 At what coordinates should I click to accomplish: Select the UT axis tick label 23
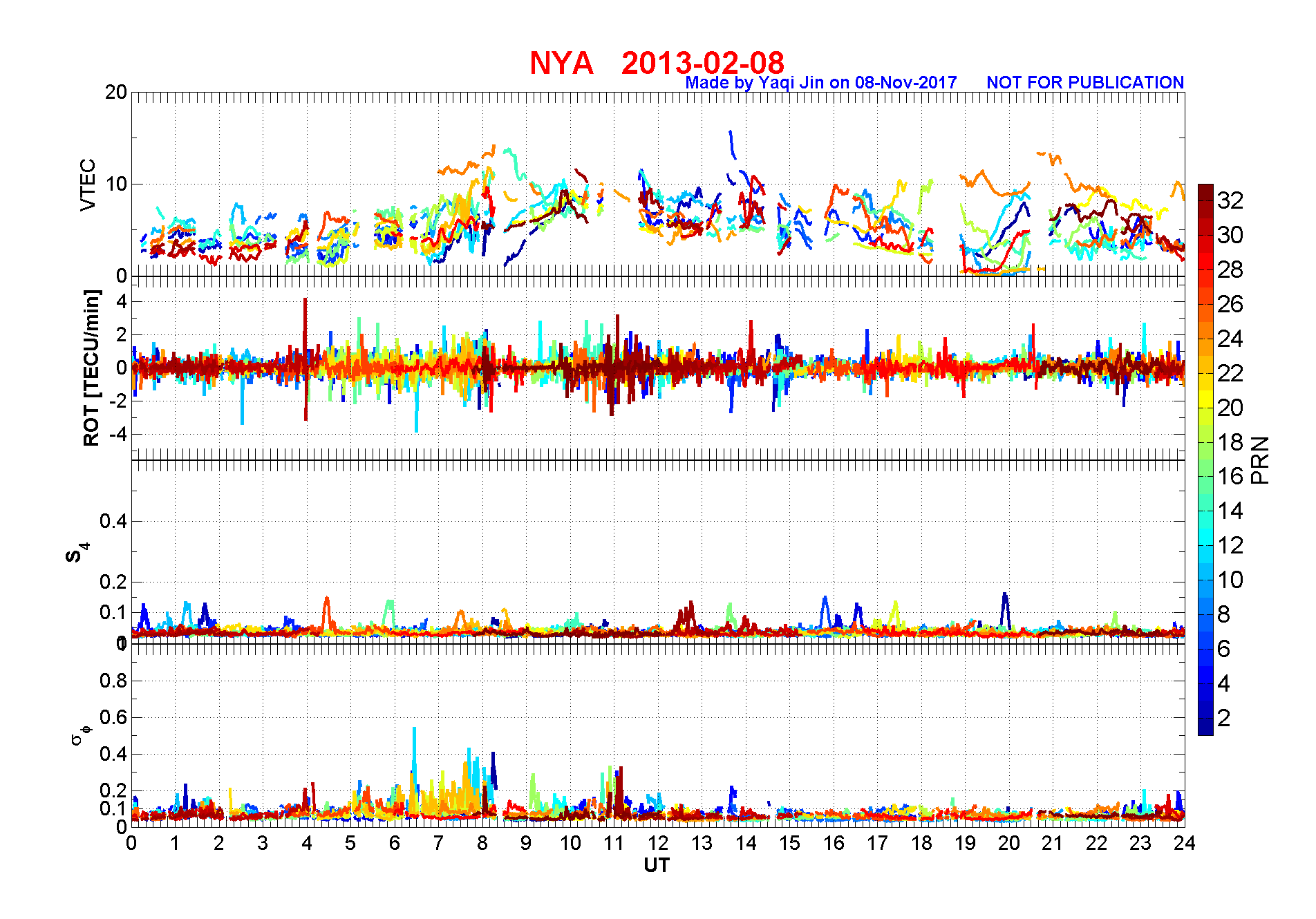click(x=1140, y=843)
